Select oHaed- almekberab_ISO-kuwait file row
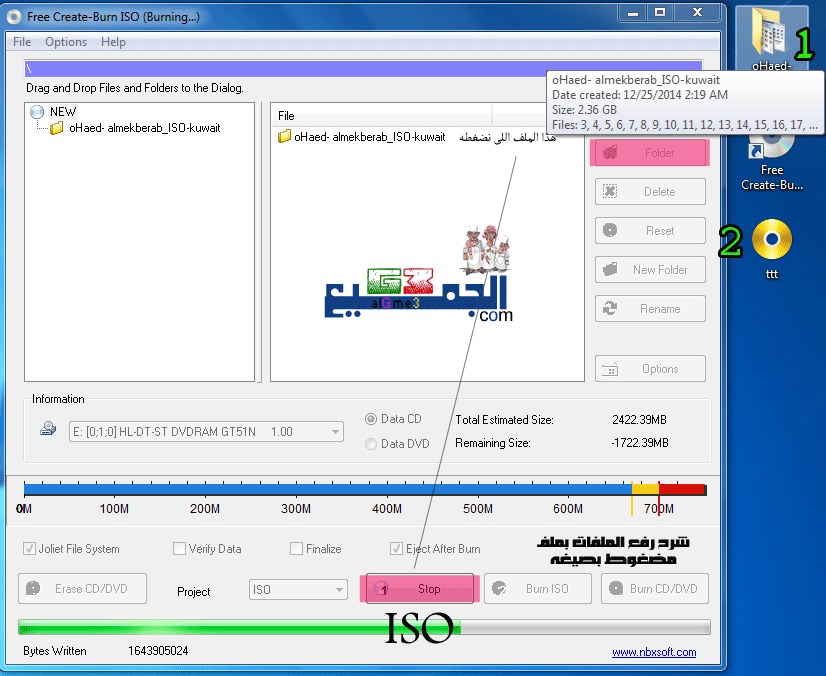The height and width of the screenshot is (676, 826). coord(369,137)
